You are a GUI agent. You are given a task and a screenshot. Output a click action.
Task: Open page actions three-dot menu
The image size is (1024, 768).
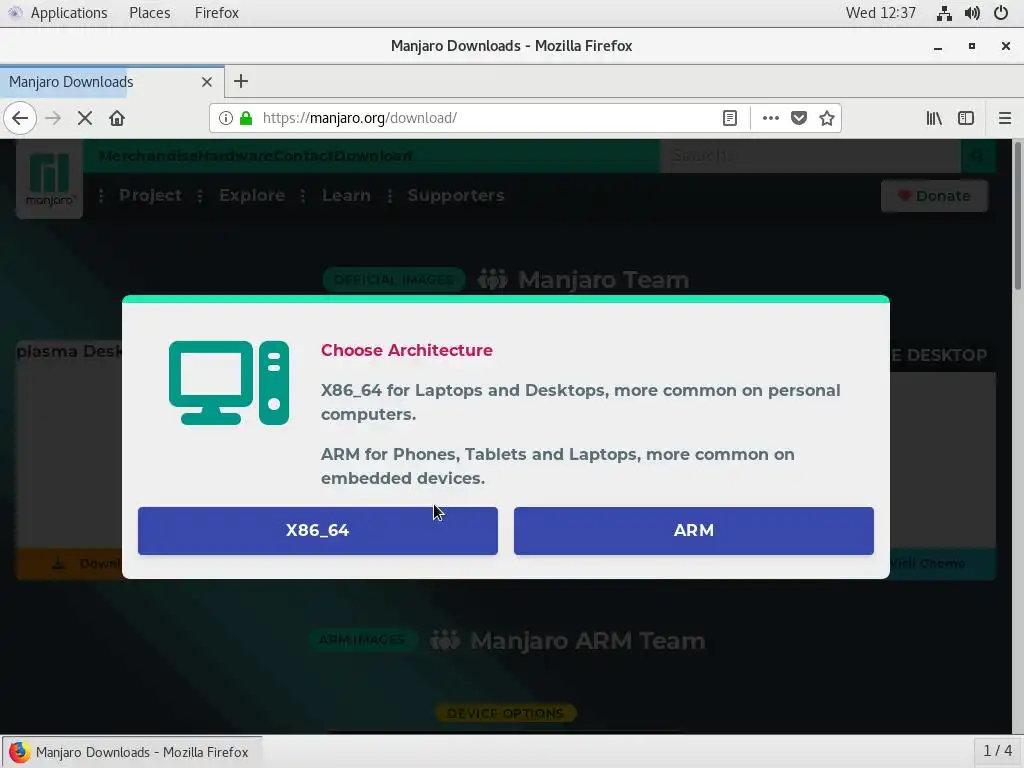(771, 118)
